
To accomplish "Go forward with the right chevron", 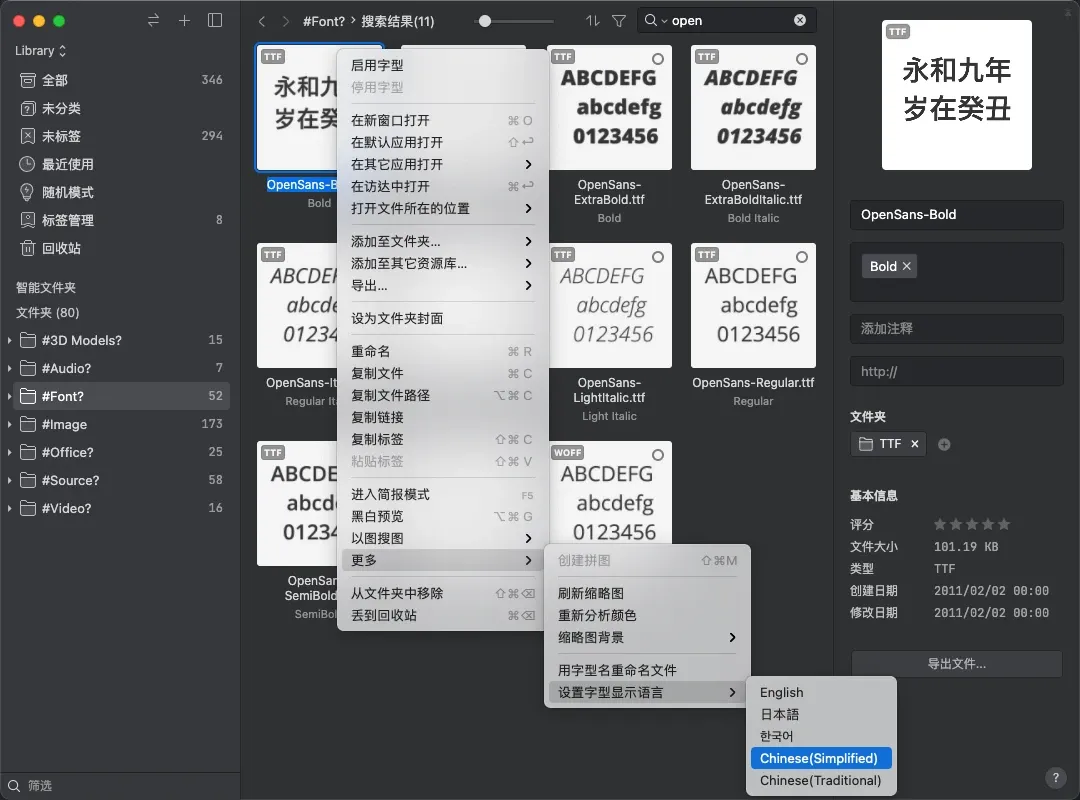I will [285, 21].
